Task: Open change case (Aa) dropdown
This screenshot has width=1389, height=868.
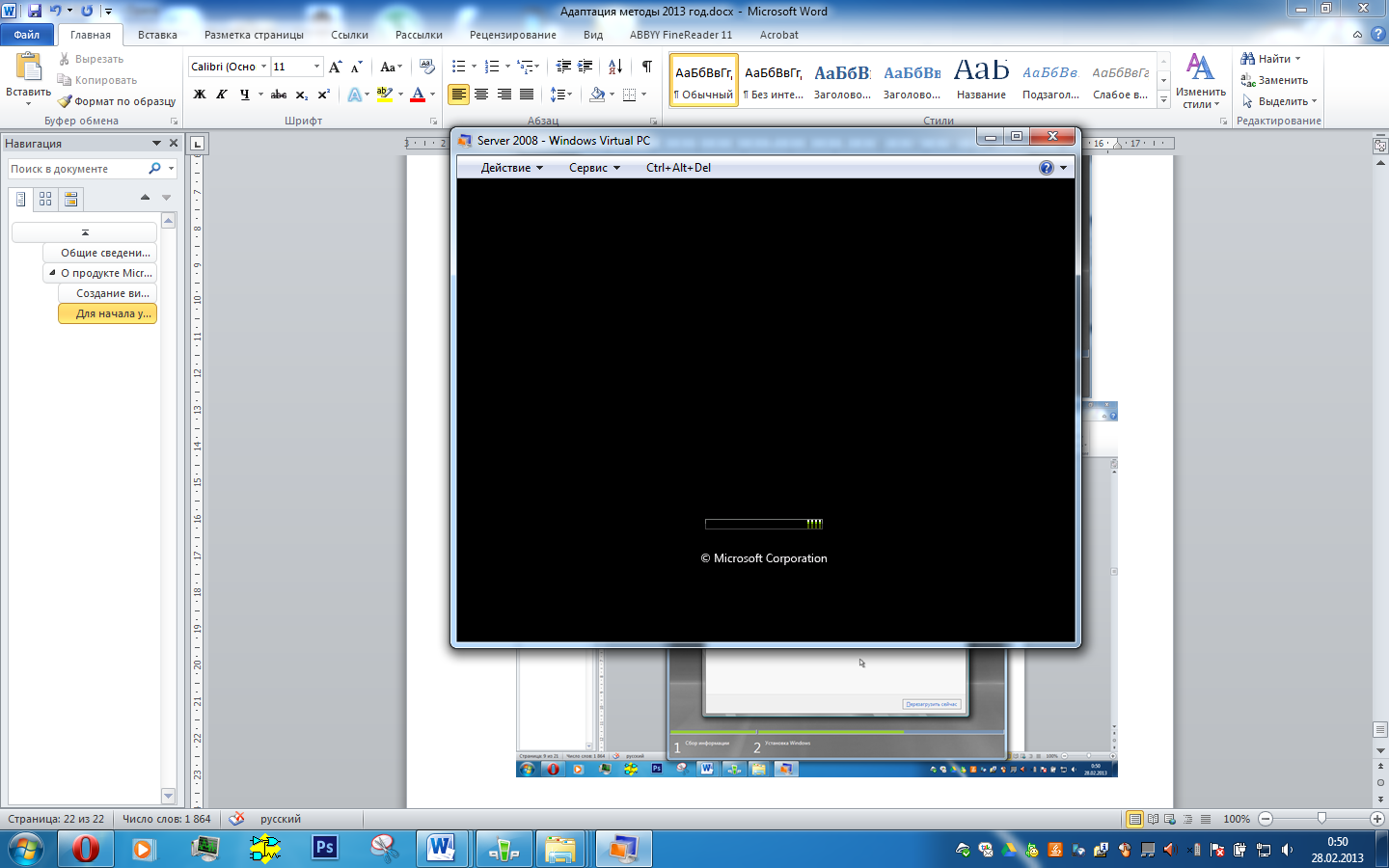Action: coord(391,67)
